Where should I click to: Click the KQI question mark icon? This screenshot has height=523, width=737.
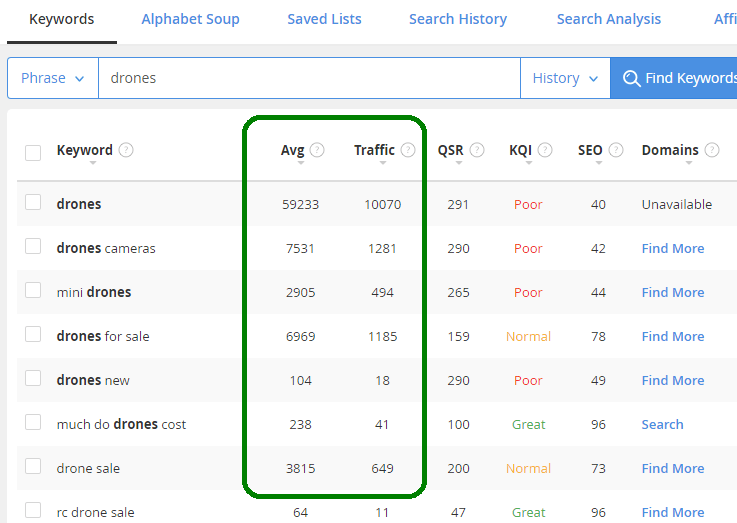(x=545, y=150)
